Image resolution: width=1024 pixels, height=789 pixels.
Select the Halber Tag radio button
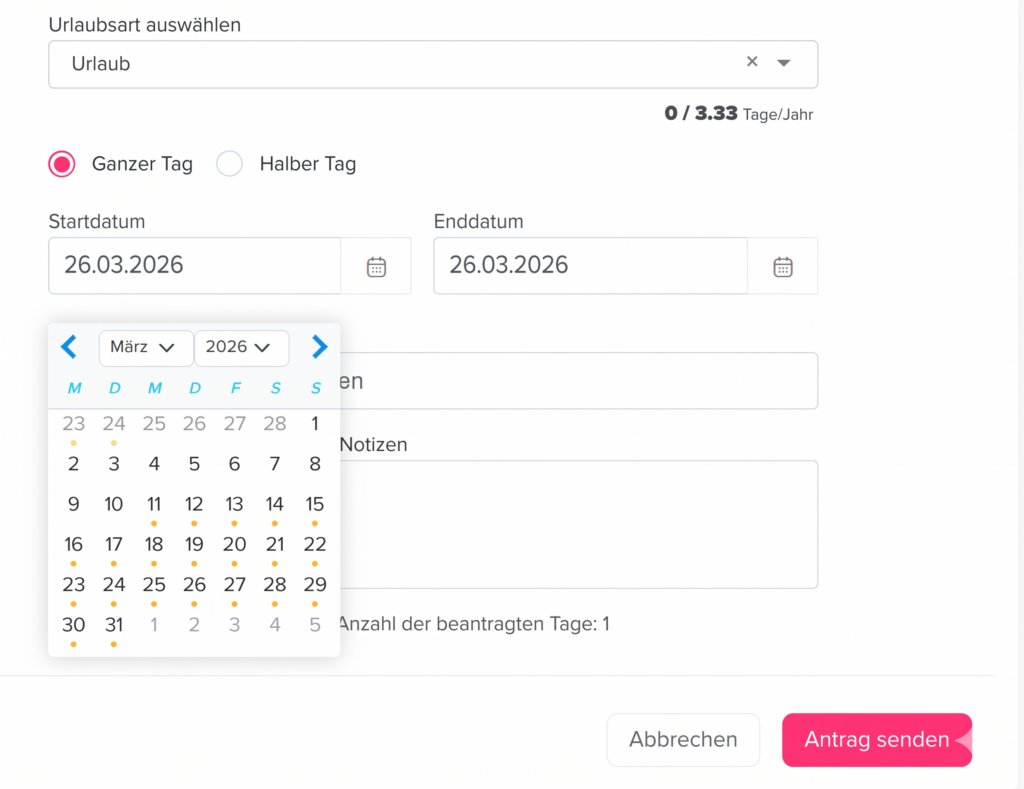pos(229,164)
